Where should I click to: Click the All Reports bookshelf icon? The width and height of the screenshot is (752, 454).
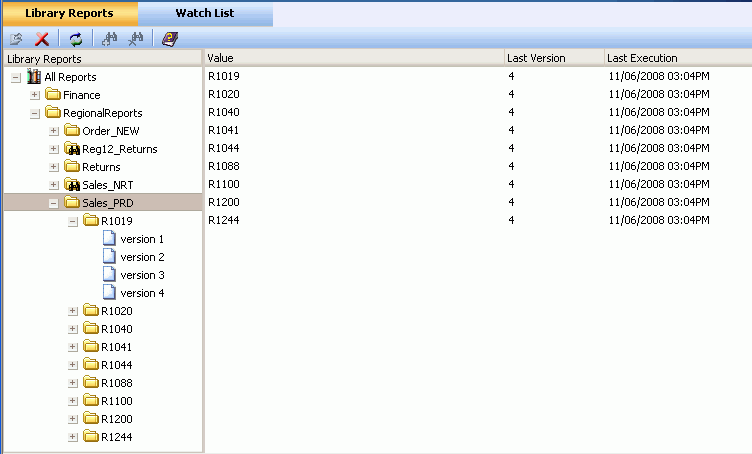34,76
